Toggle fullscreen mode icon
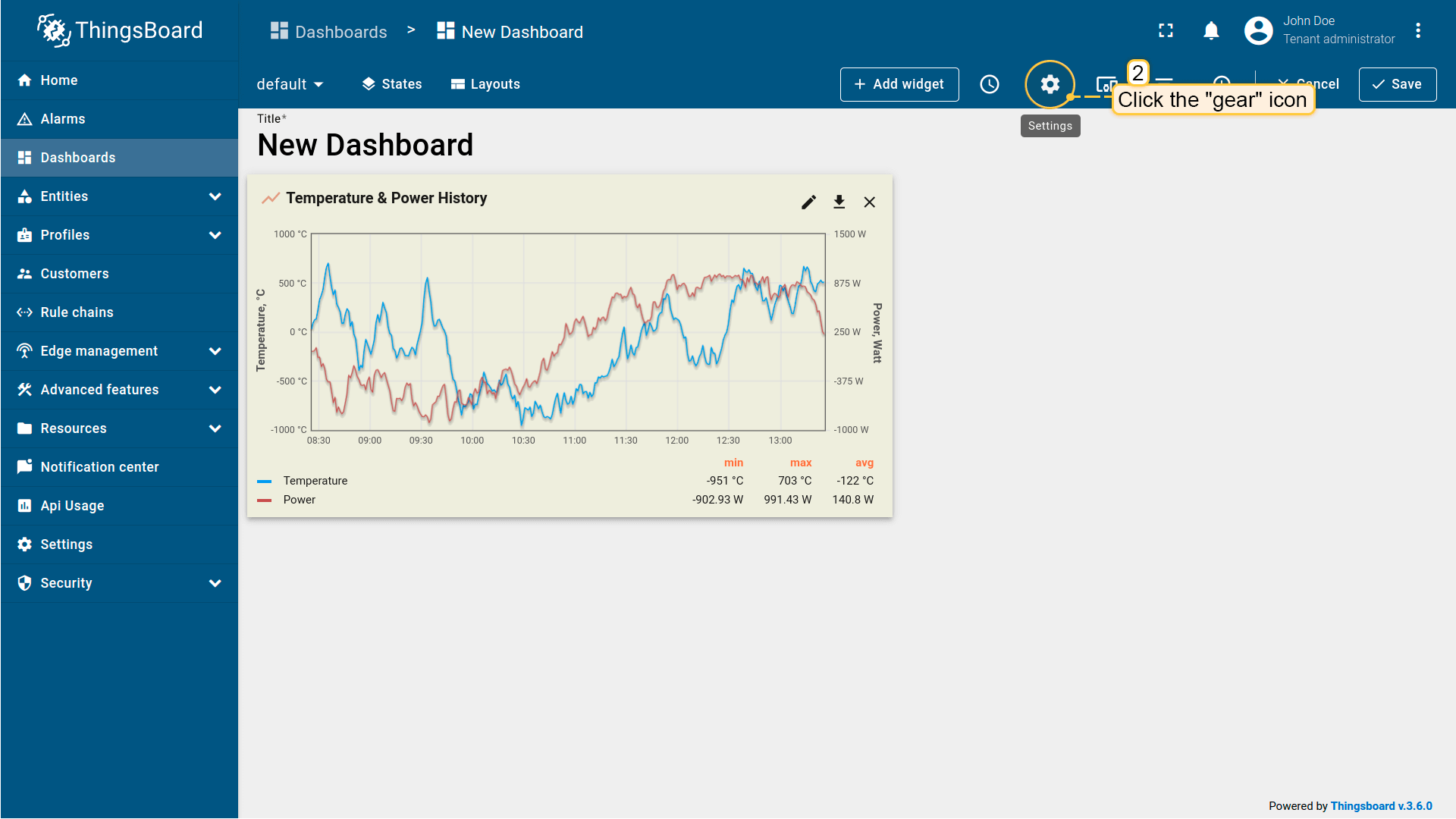Viewport: 1456px width, 819px height. click(x=1166, y=30)
